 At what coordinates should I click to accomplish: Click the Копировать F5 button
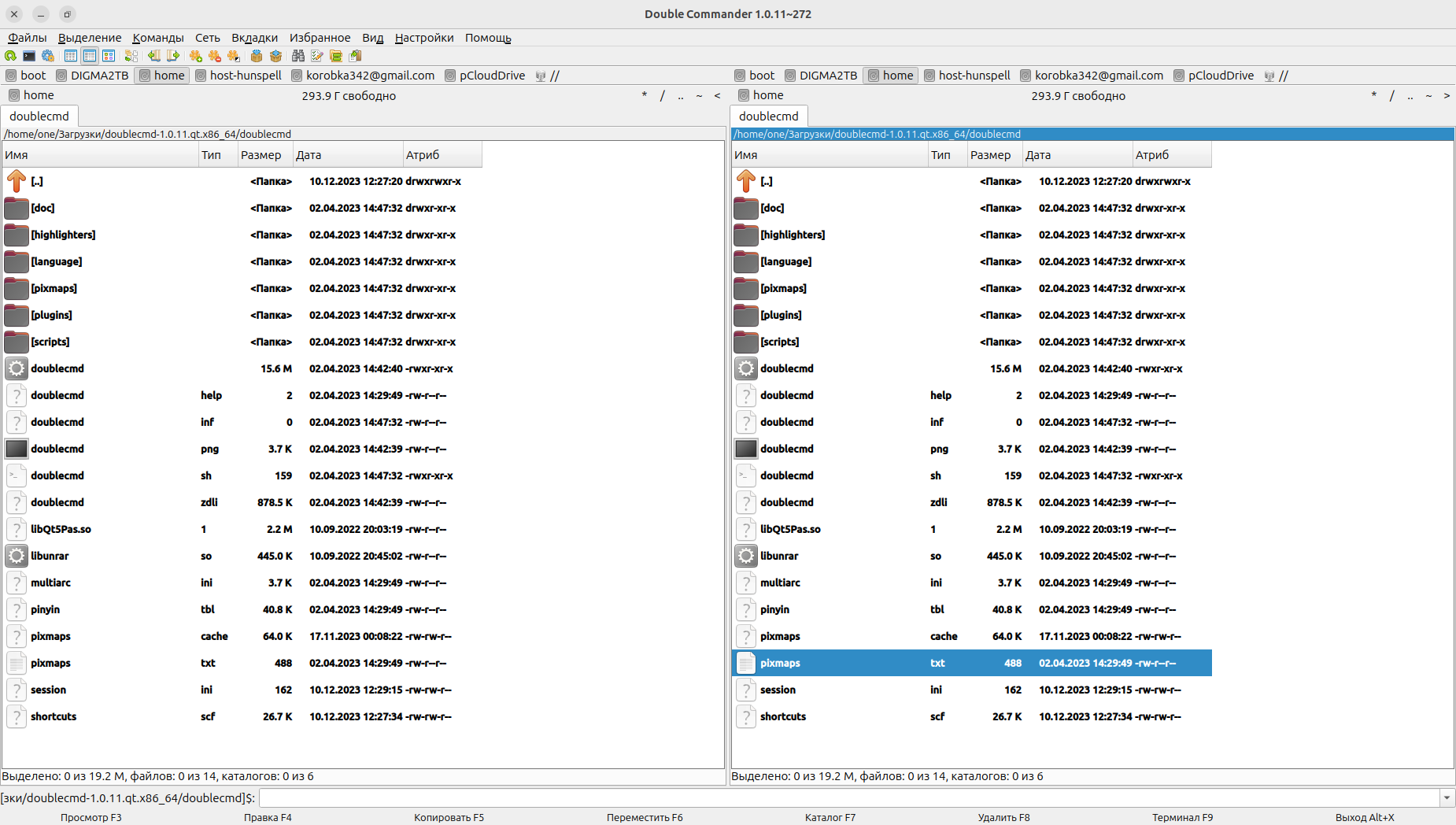point(449,817)
